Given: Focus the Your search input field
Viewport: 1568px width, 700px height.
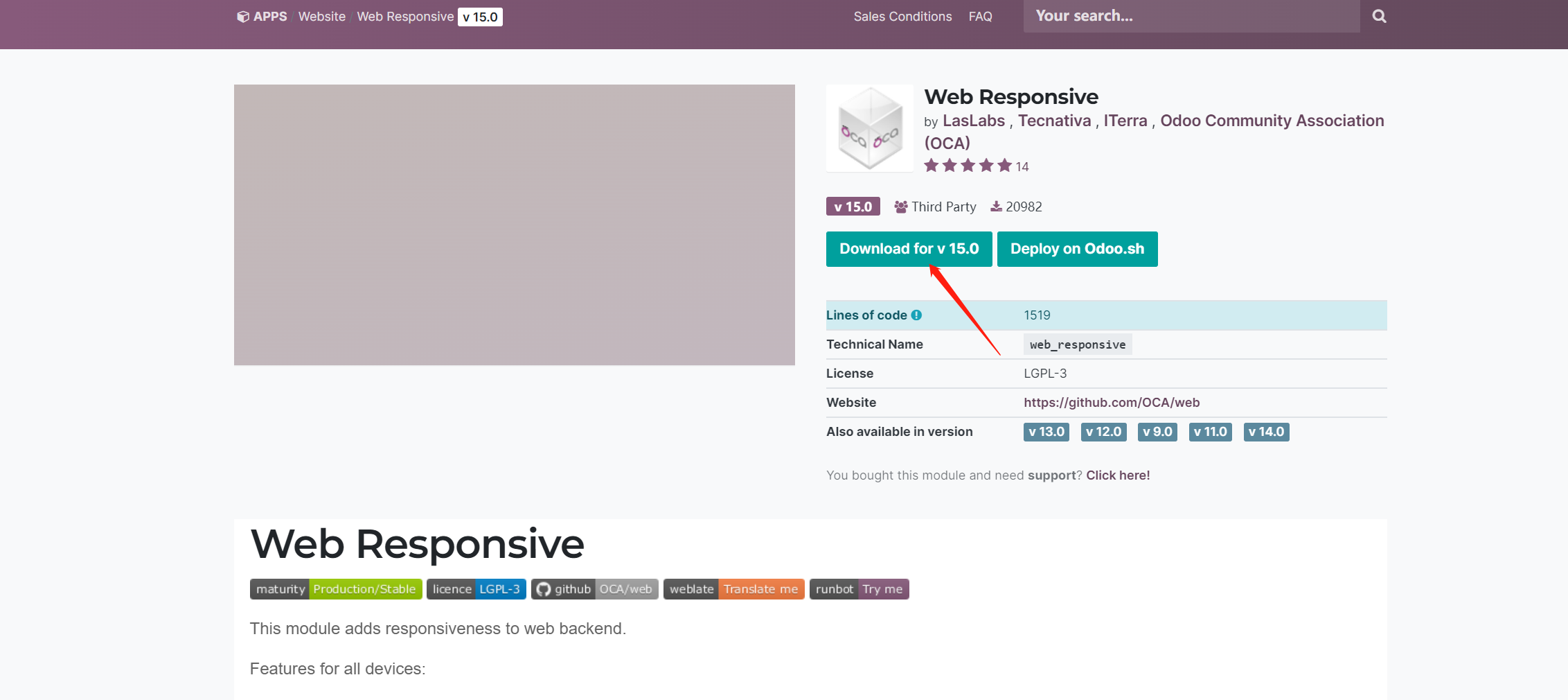Looking at the screenshot, I should point(1191,16).
